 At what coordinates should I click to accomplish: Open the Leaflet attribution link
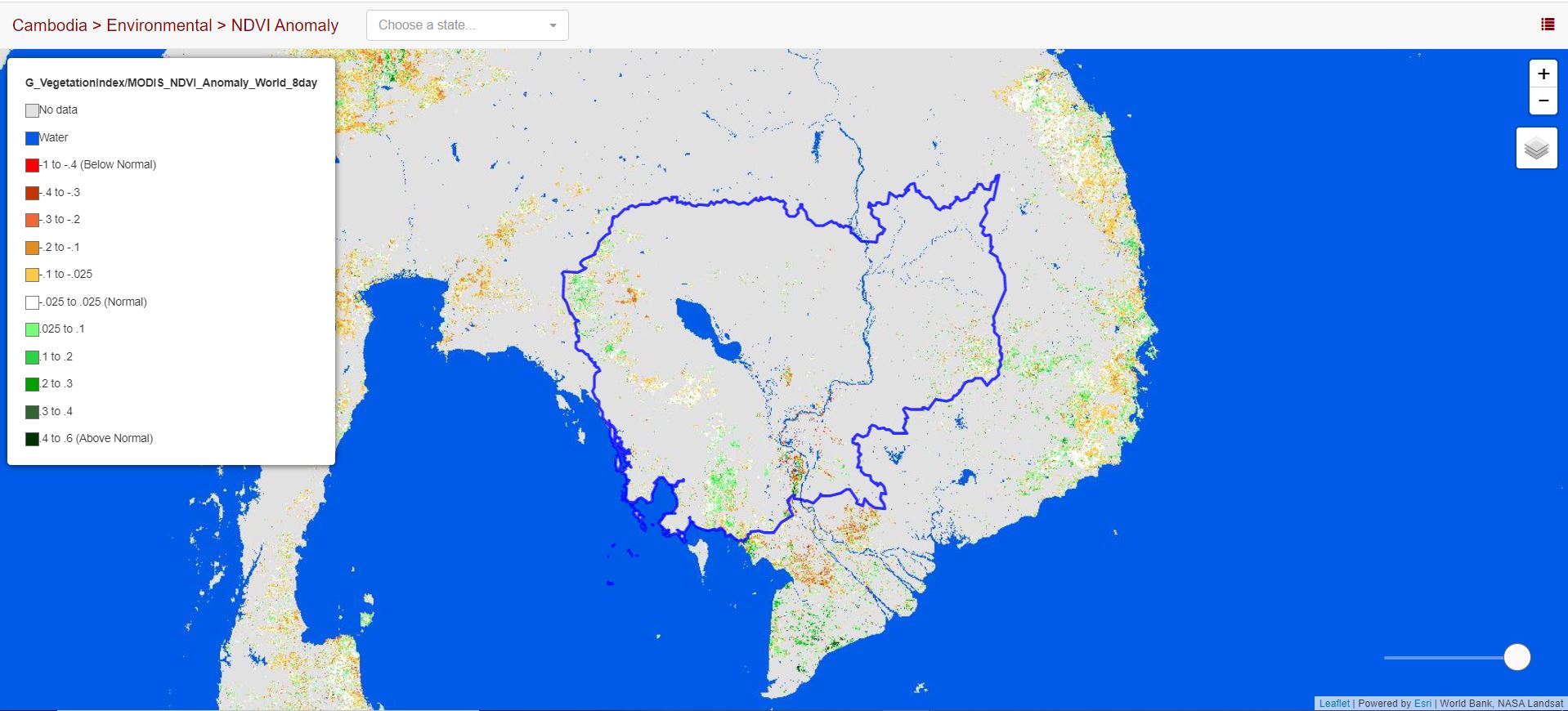coord(1334,704)
